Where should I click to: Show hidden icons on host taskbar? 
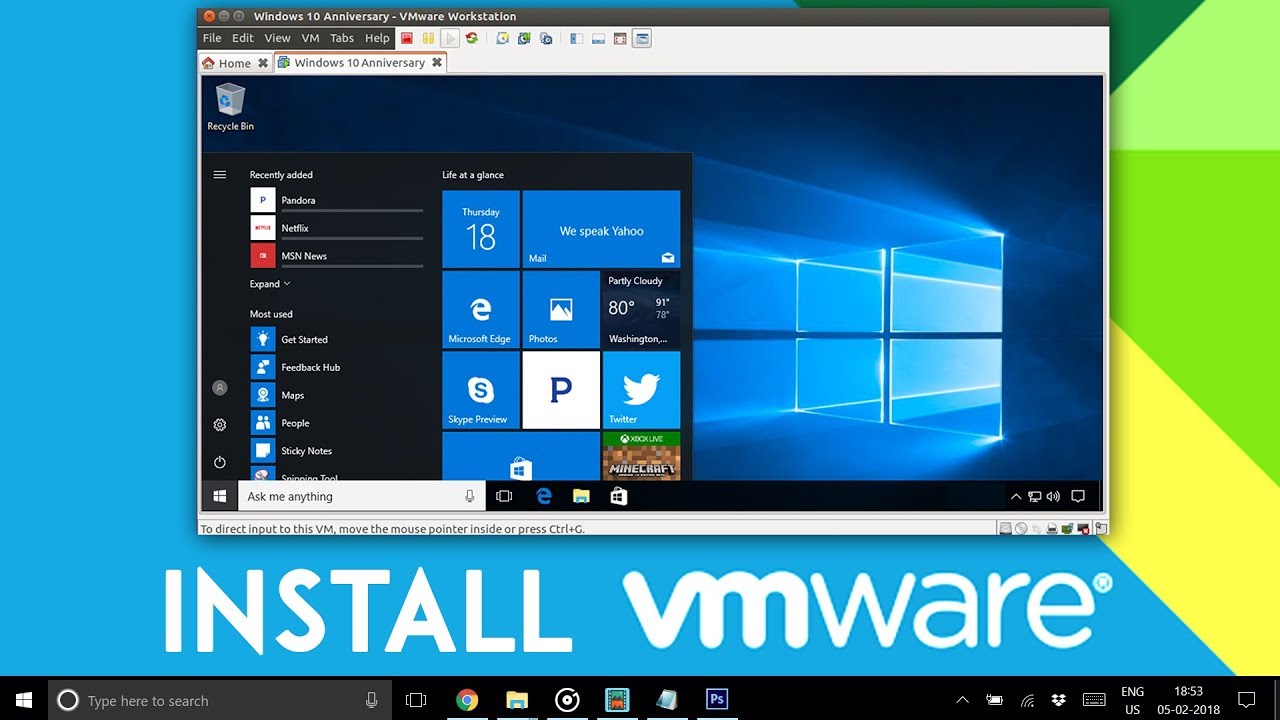point(962,700)
